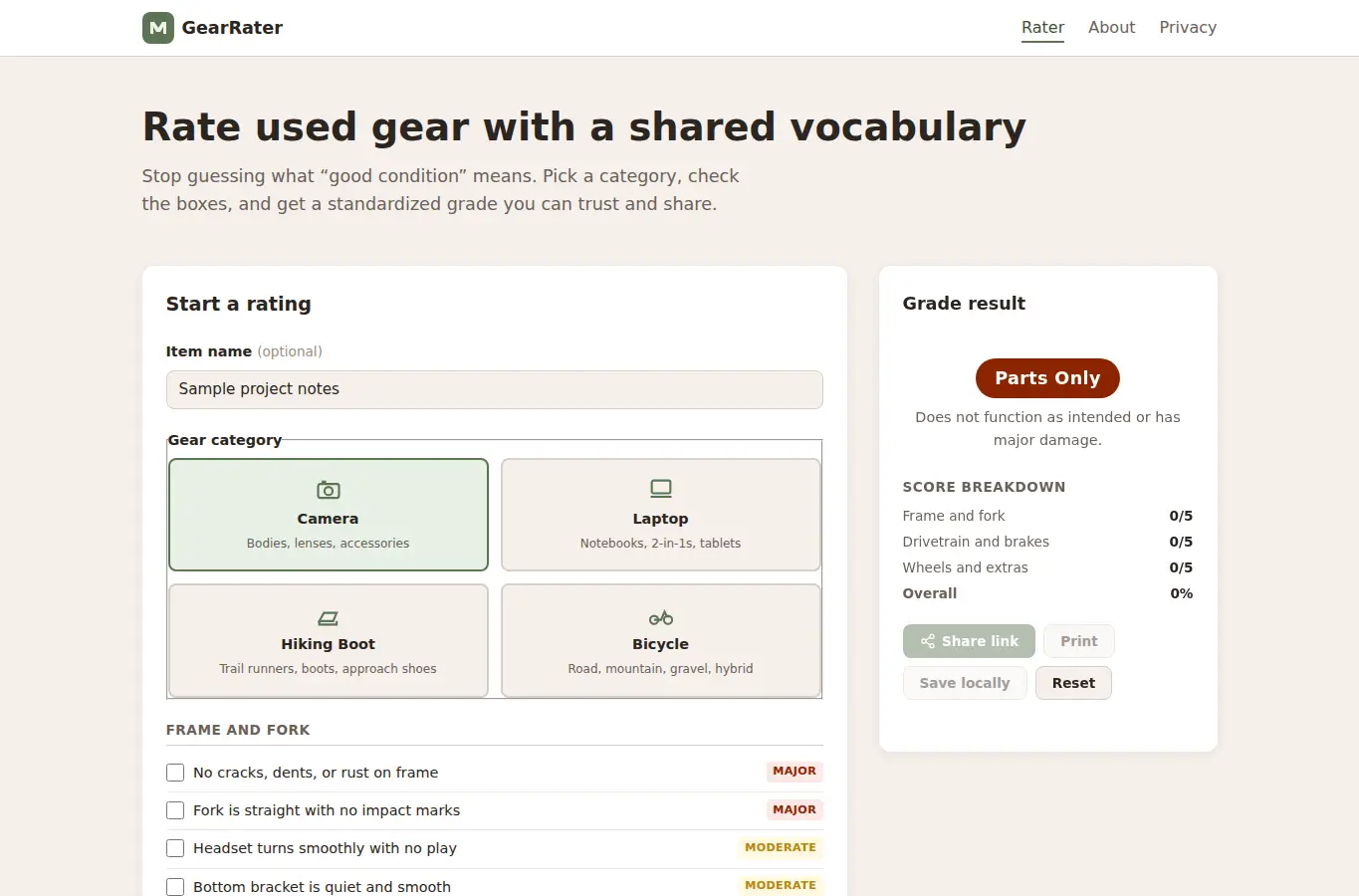This screenshot has height=896, width=1359.
Task: Select the Camera gear category
Action: [x=329, y=515]
